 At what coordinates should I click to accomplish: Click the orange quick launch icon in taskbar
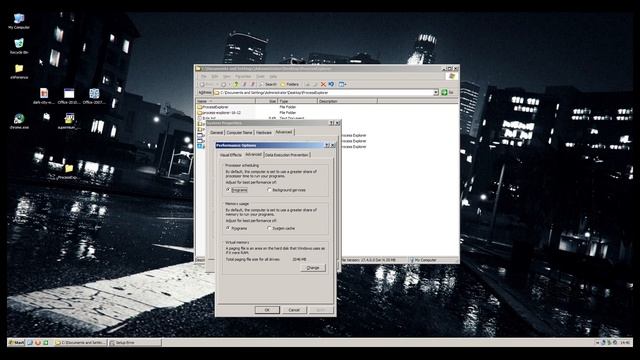point(38,342)
